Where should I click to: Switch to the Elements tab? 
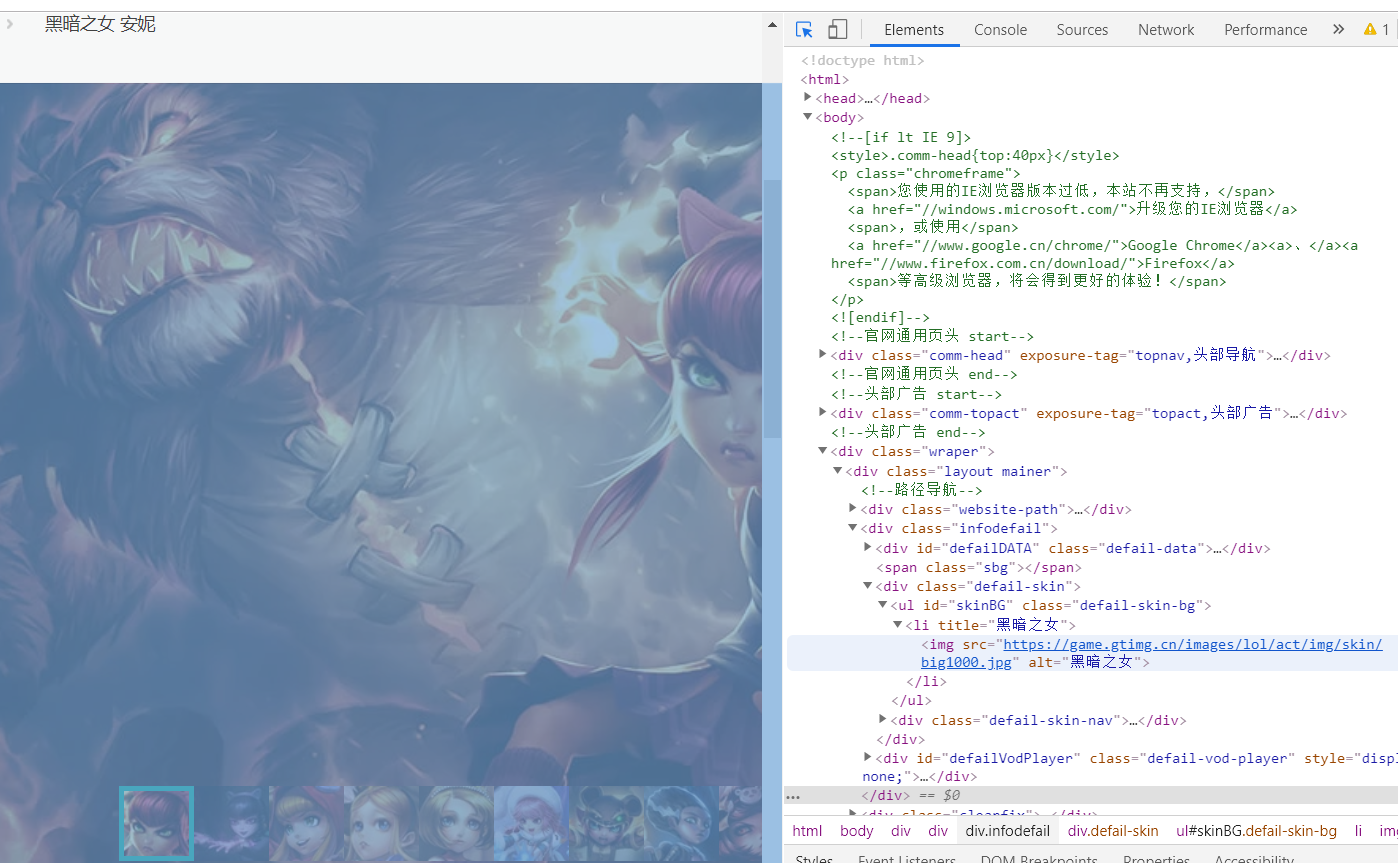(x=914, y=30)
